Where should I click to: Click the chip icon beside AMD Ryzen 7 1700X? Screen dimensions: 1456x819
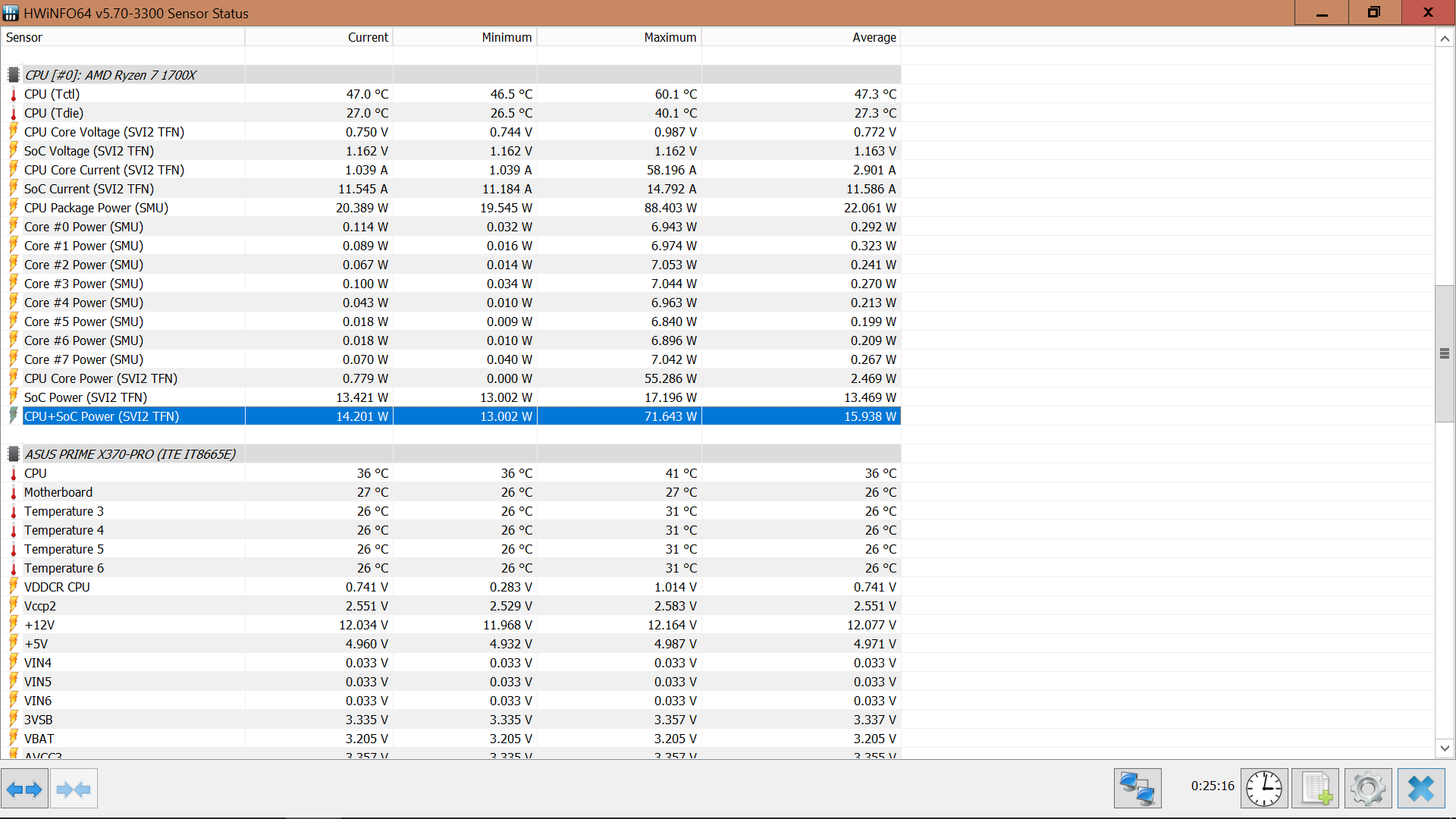[13, 75]
